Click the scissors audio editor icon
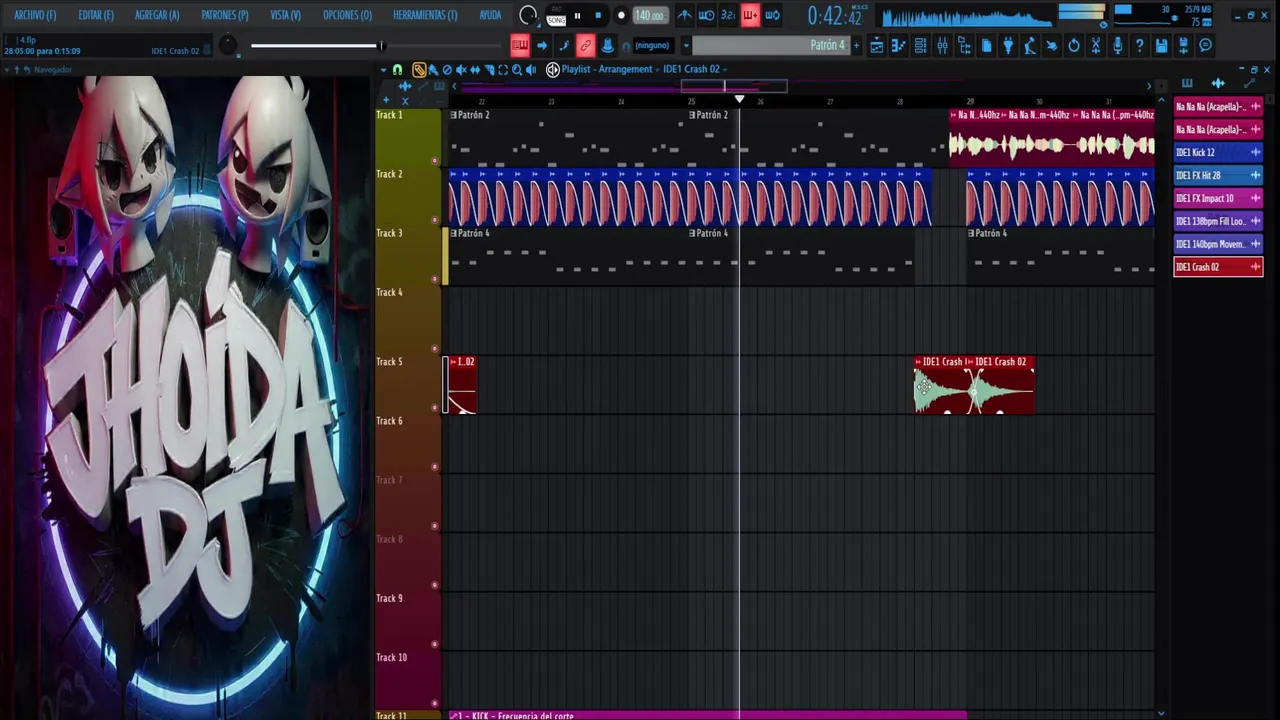The height and width of the screenshot is (720, 1280). click(1096, 45)
